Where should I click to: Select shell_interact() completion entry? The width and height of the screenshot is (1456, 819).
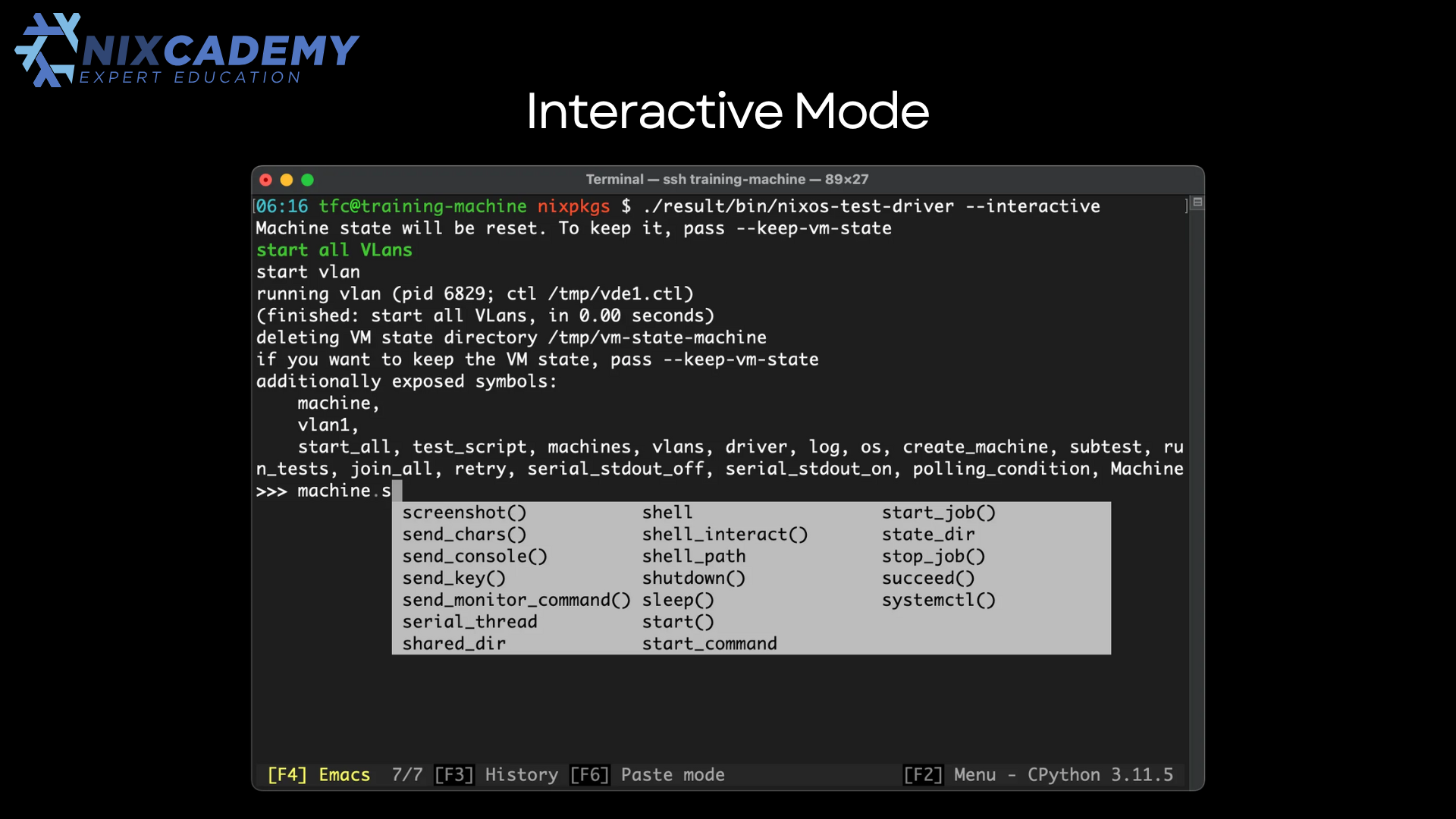pos(725,535)
